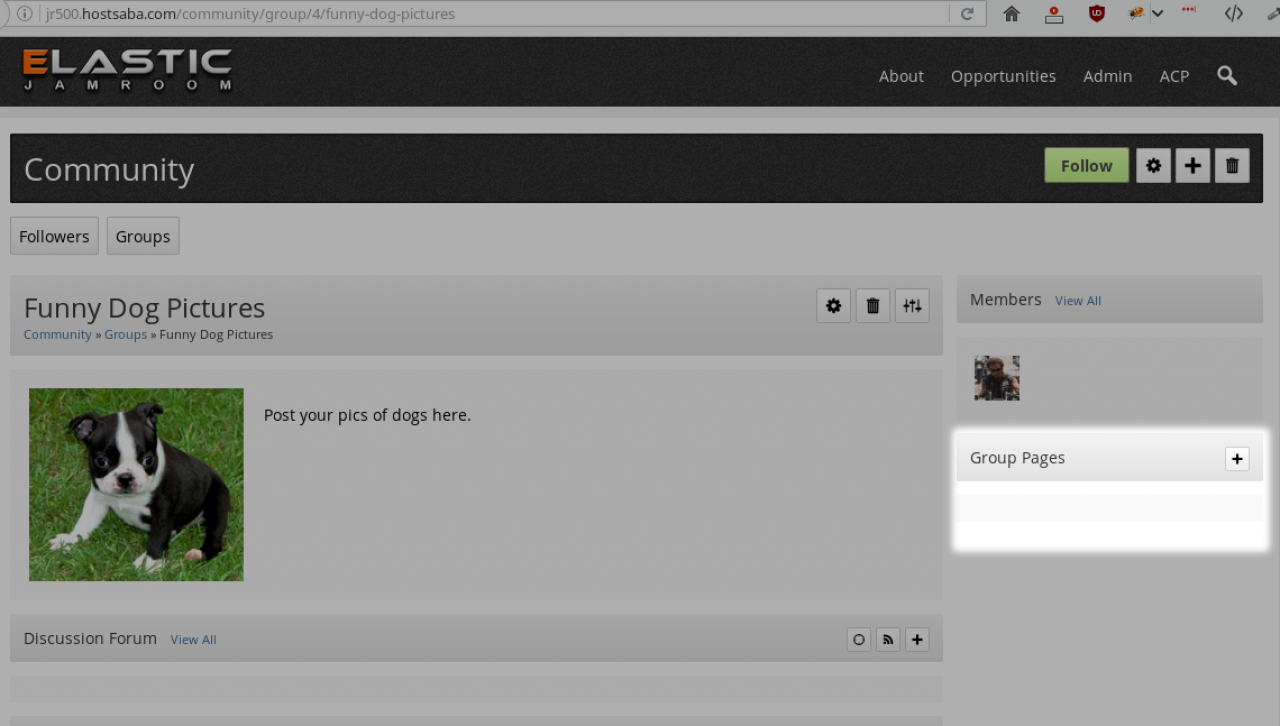Click the red-dot tray extension icon
The width and height of the screenshot is (1280, 726).
[1054, 14]
